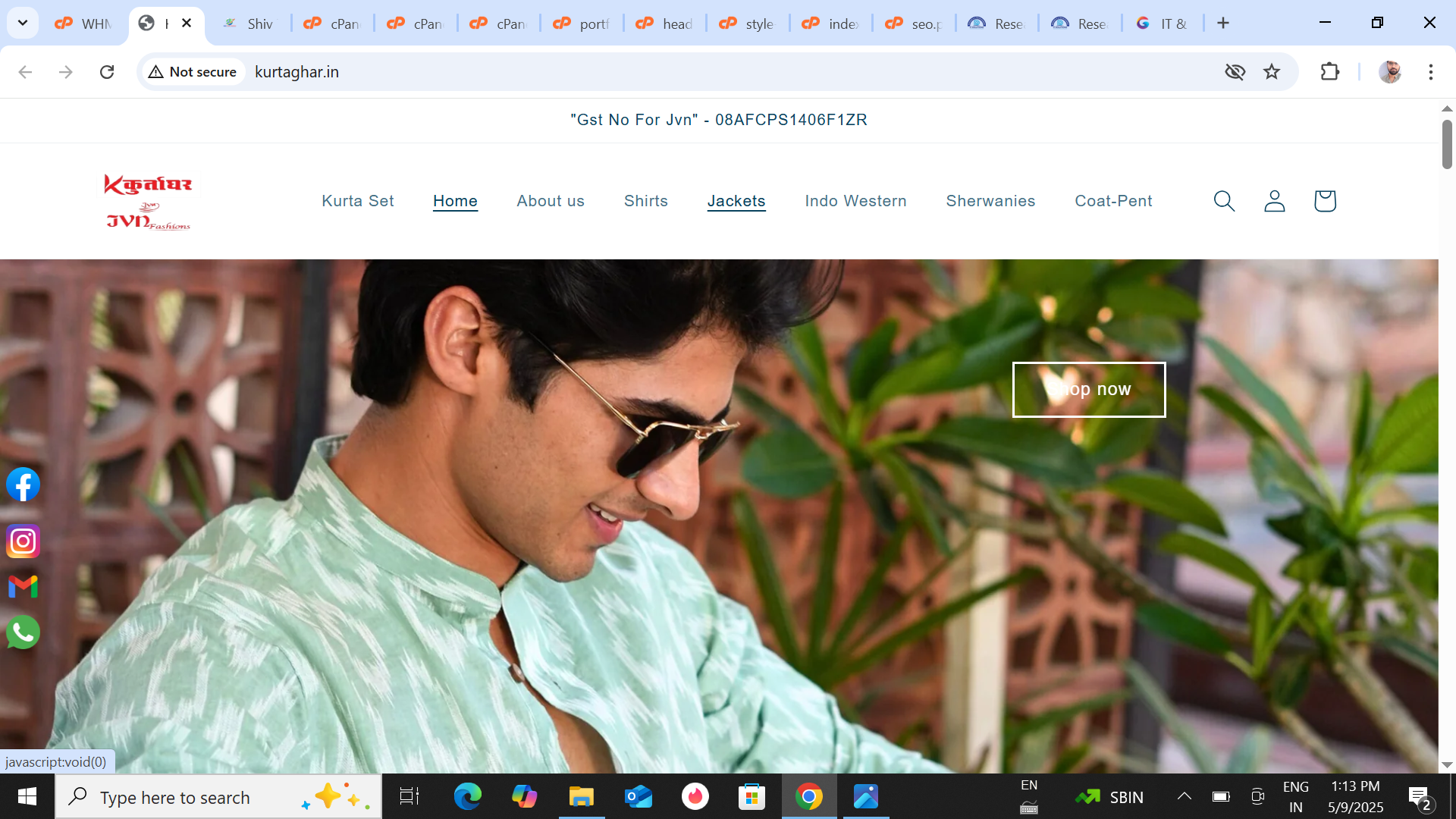1456x819 pixels.
Task: Click the scrollbar down arrow
Action: 1447,764
